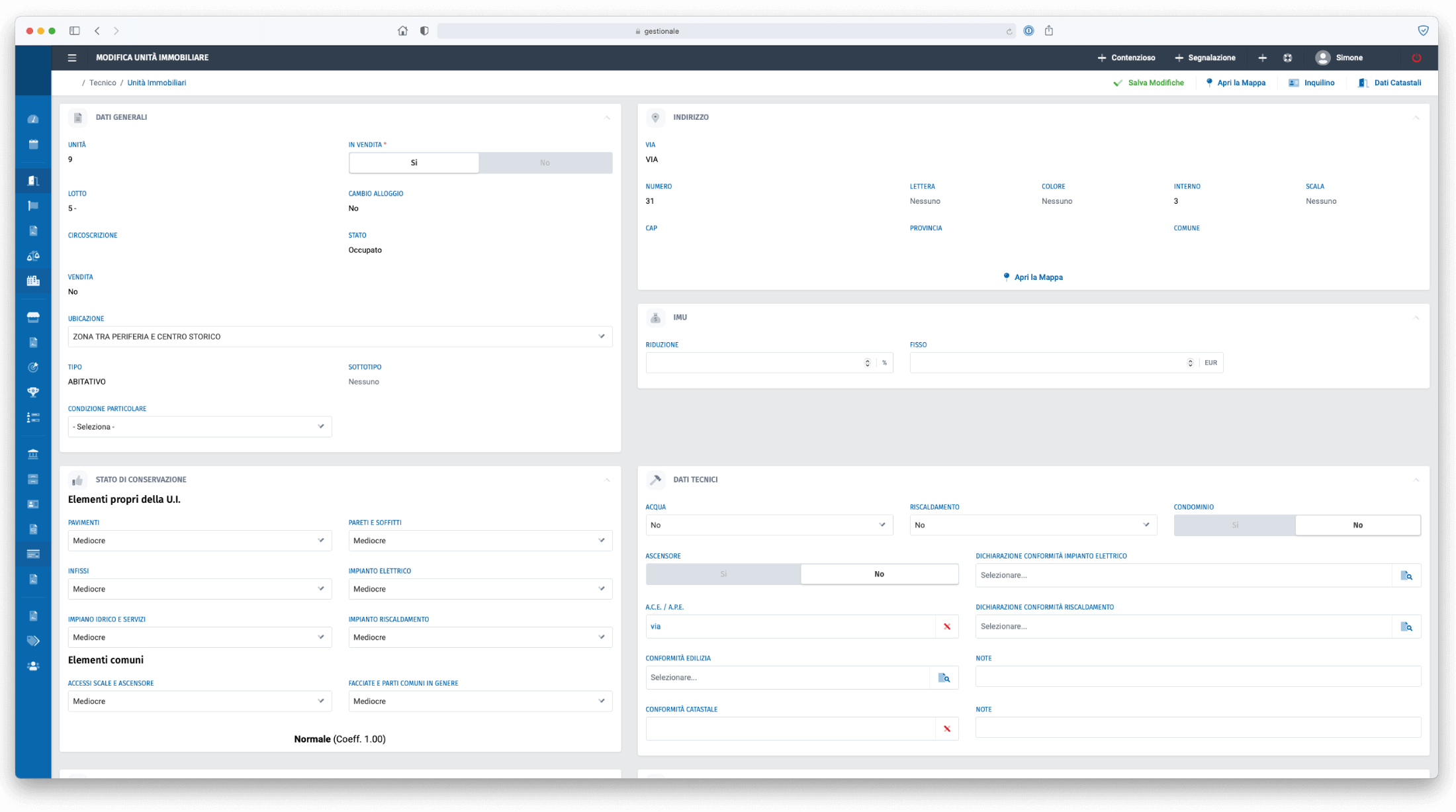Click Apri la Mappa link in Indirizzo panel
Image resolution: width=1456 pixels, height=812 pixels.
[x=1032, y=277]
